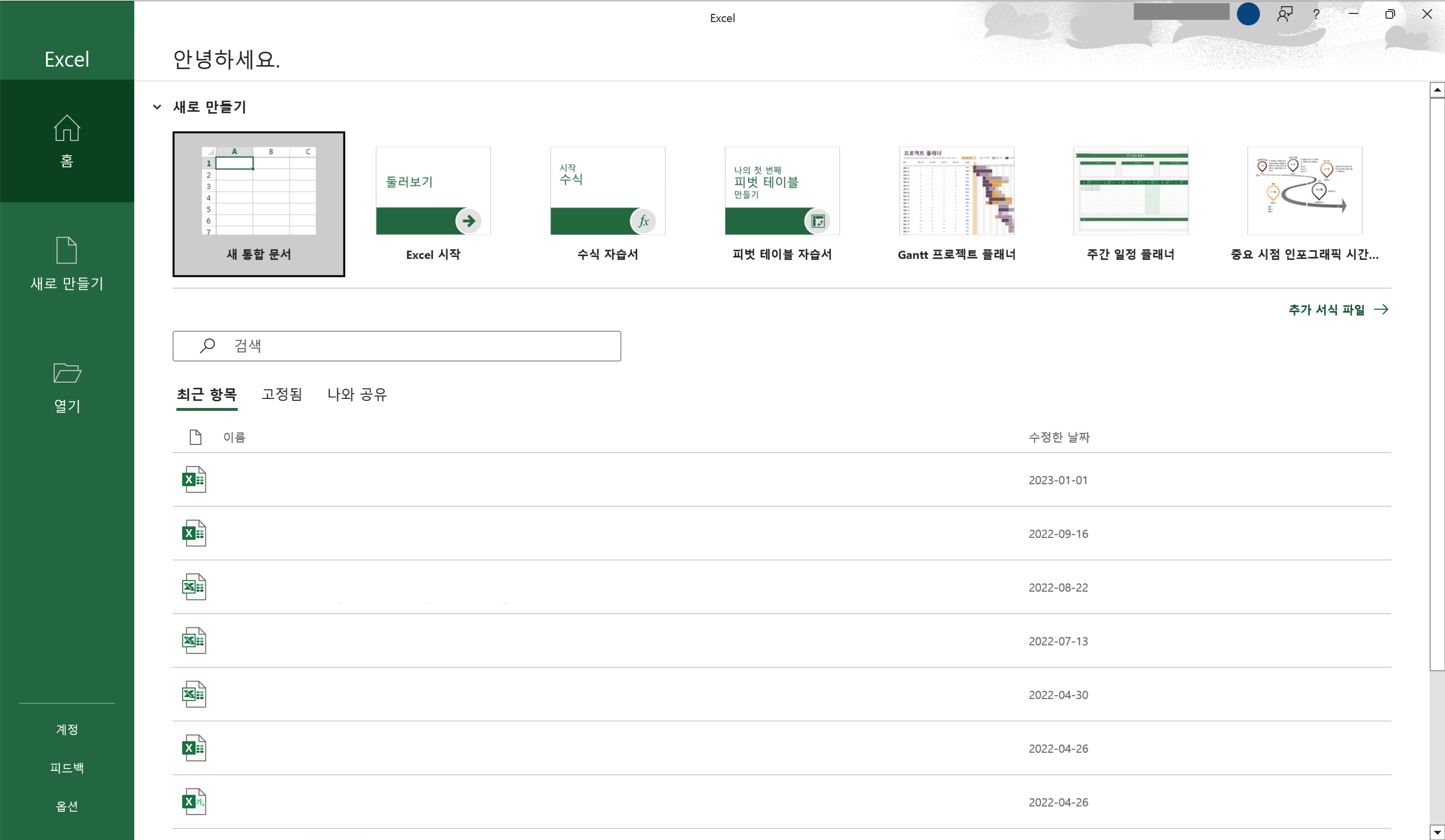Open the 추가 서식 파일 link
Screen dimensions: 1445x840
click(1338, 310)
